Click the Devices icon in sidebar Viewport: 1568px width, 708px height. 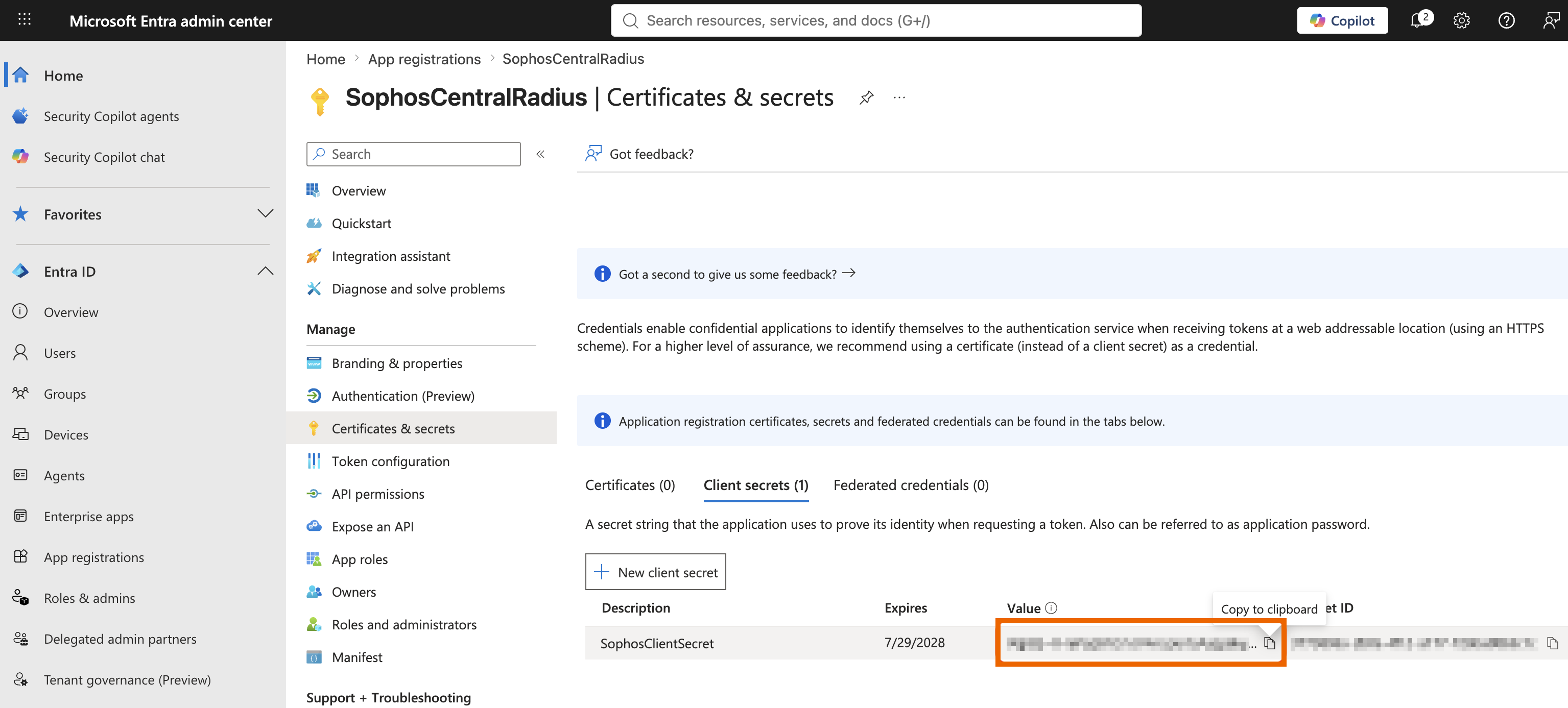pos(20,434)
